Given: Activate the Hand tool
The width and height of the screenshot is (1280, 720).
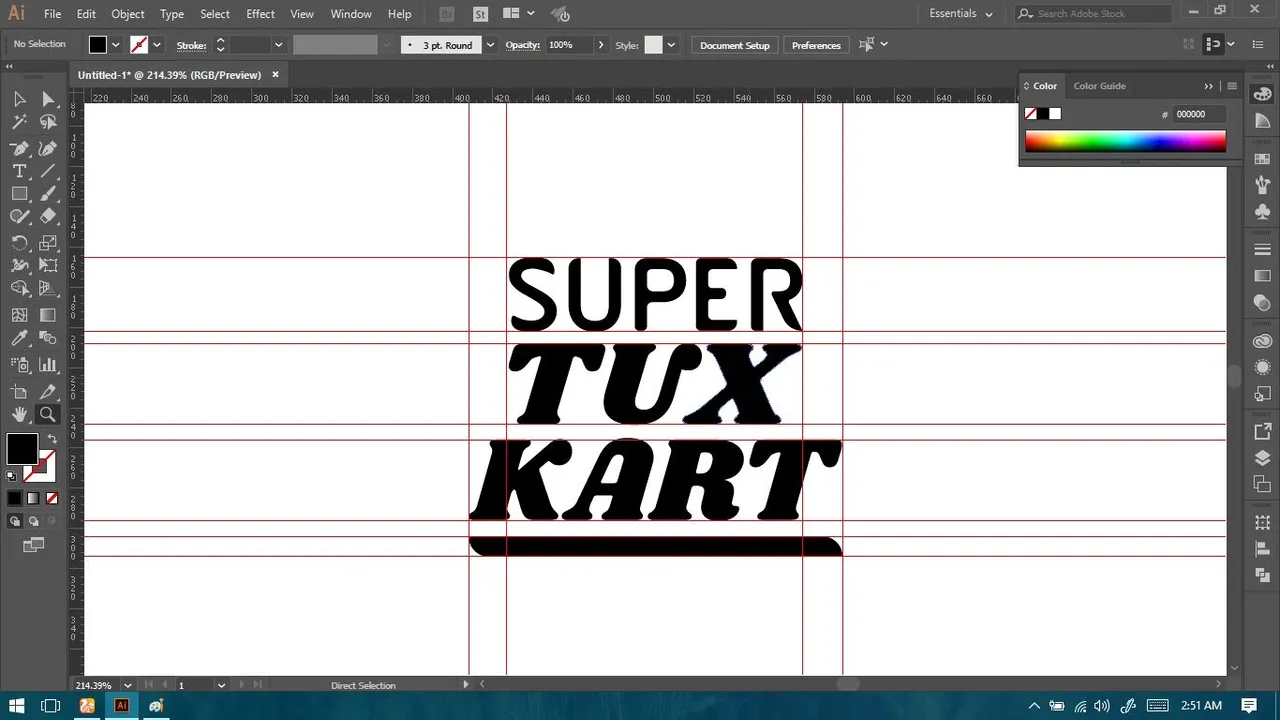Looking at the screenshot, I should pyautogui.click(x=19, y=415).
